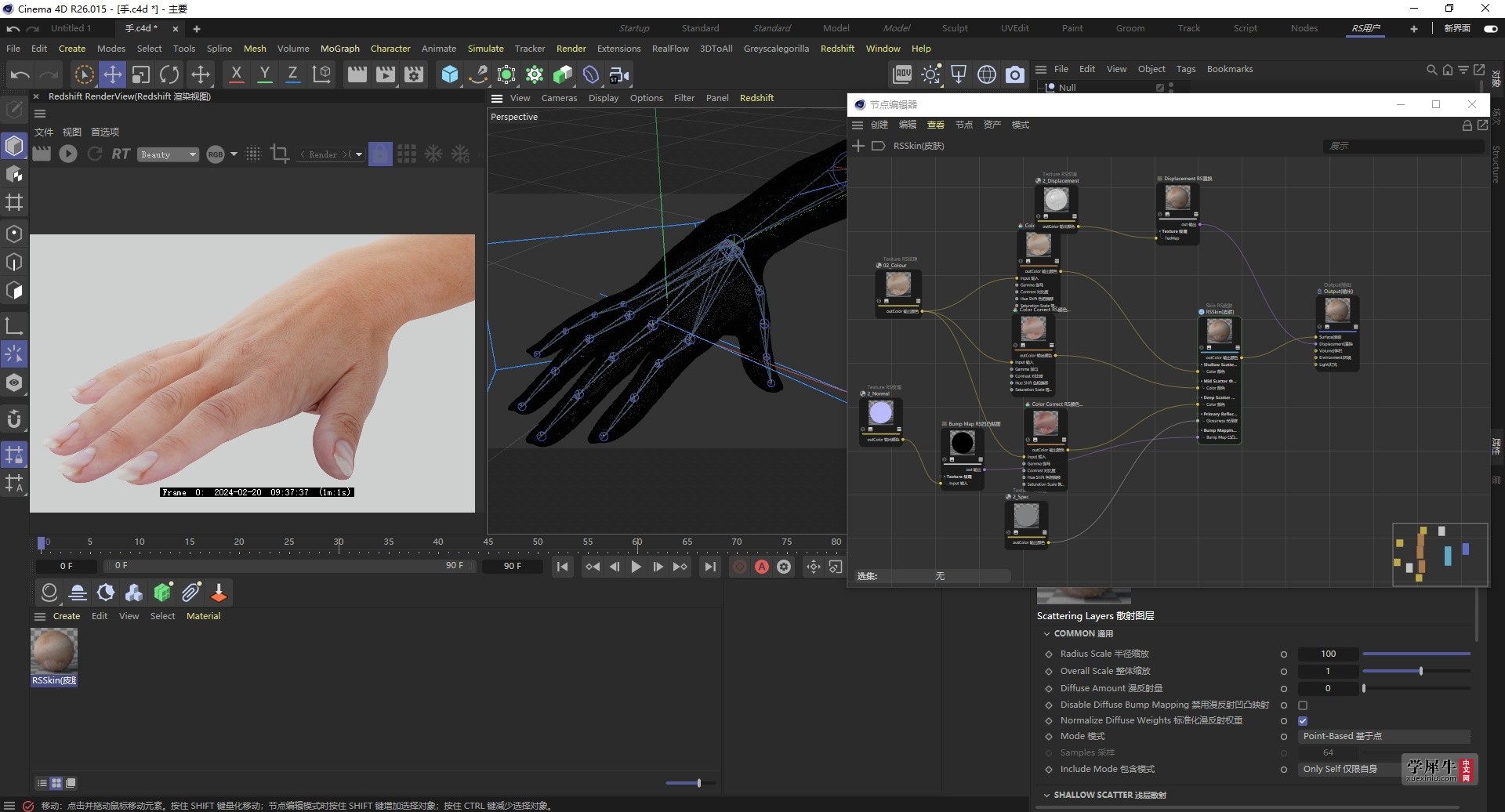
Task: Adjust the Diffuse Amount slider
Action: pos(1416,689)
